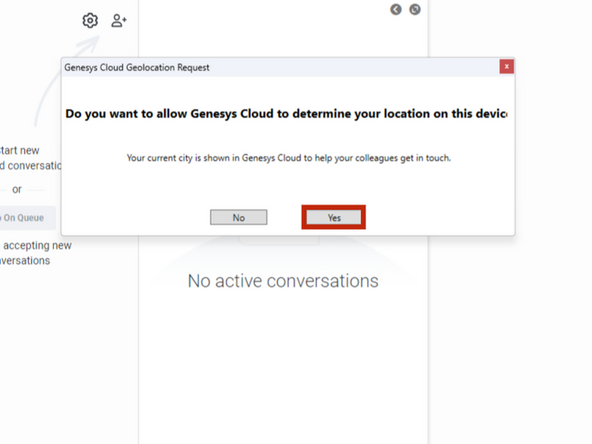
Task: Click the 'Your current city is shown' message
Action: point(289,158)
